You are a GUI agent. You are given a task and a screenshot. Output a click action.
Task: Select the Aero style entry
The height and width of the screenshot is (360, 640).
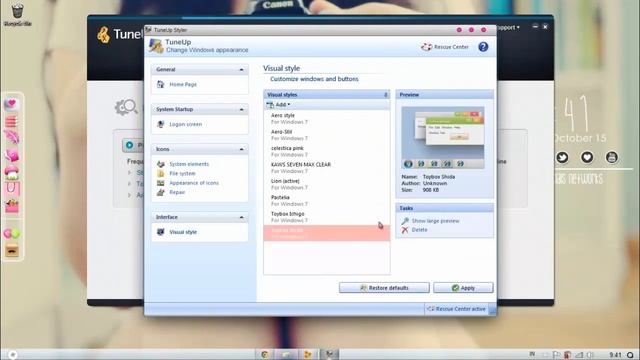click(327, 118)
